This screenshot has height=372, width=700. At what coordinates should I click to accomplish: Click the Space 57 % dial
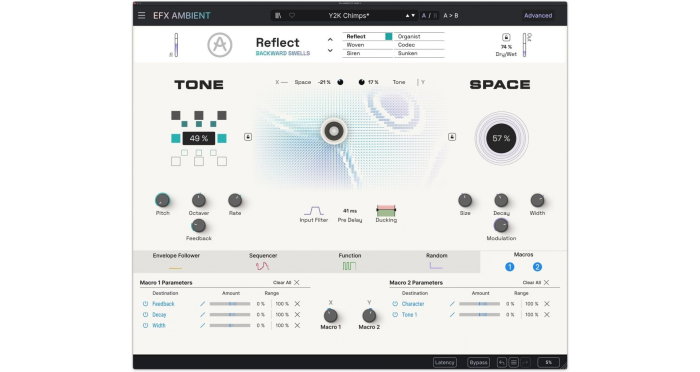pos(501,138)
